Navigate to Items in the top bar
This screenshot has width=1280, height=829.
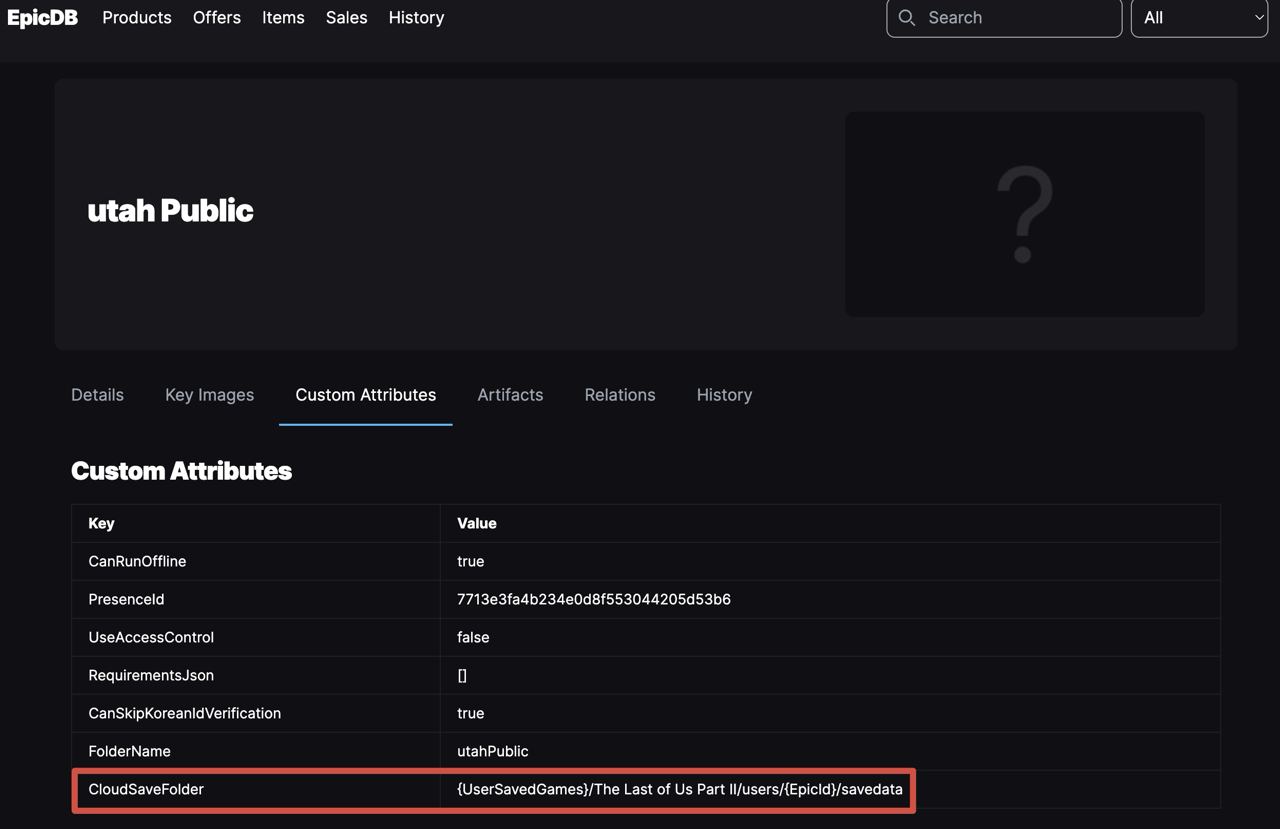(283, 17)
